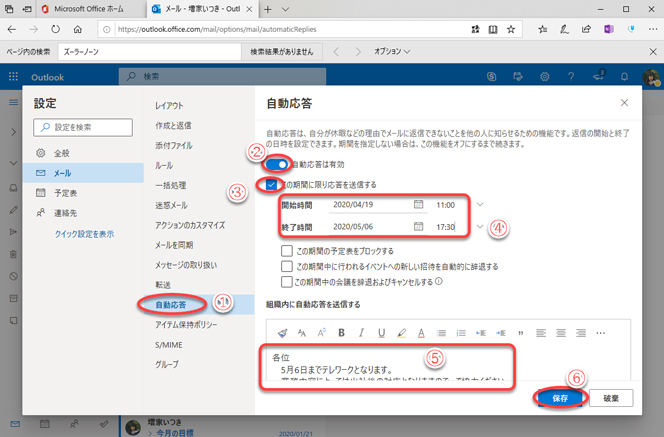
Task: Open レイアウト mail settings
Action: 169,105
